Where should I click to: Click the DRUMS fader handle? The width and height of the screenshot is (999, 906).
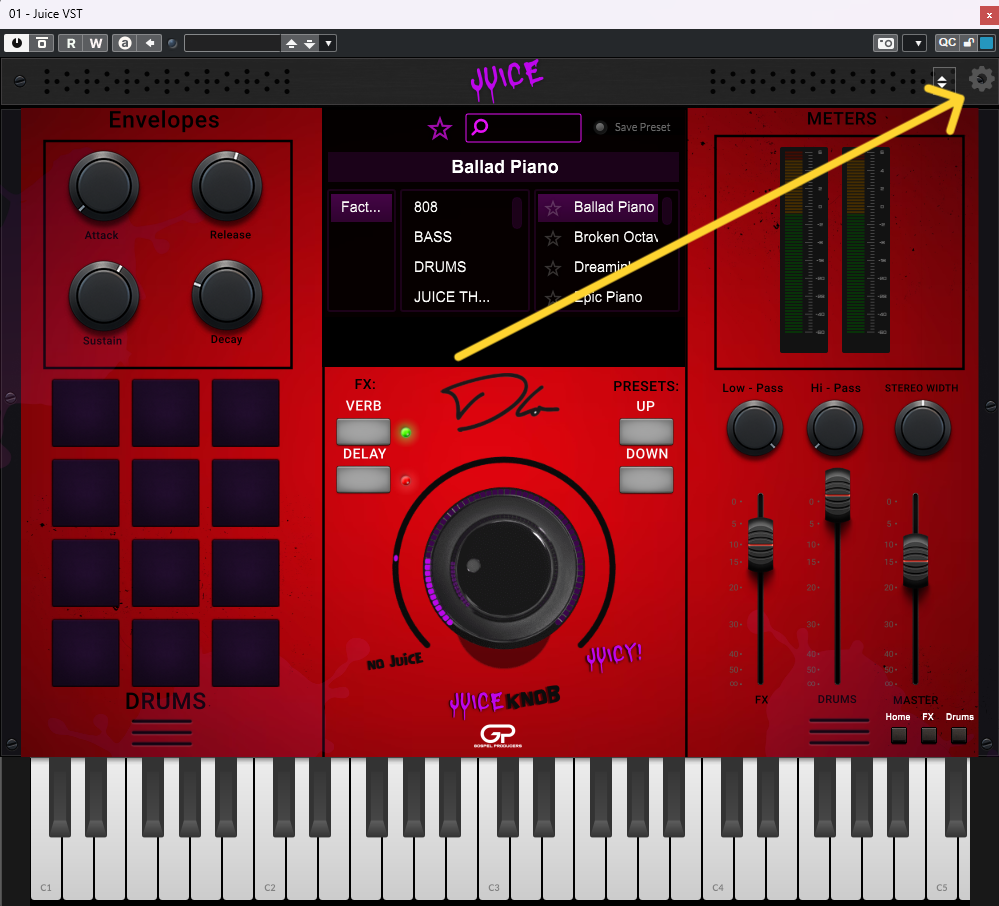[837, 495]
